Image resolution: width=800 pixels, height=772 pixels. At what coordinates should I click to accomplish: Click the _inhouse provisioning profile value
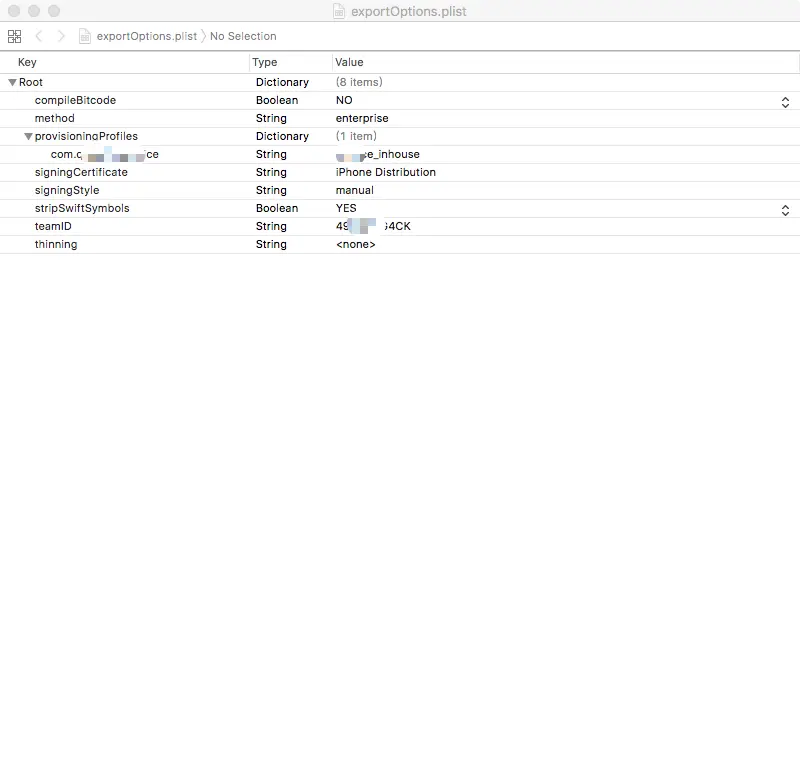pos(378,154)
